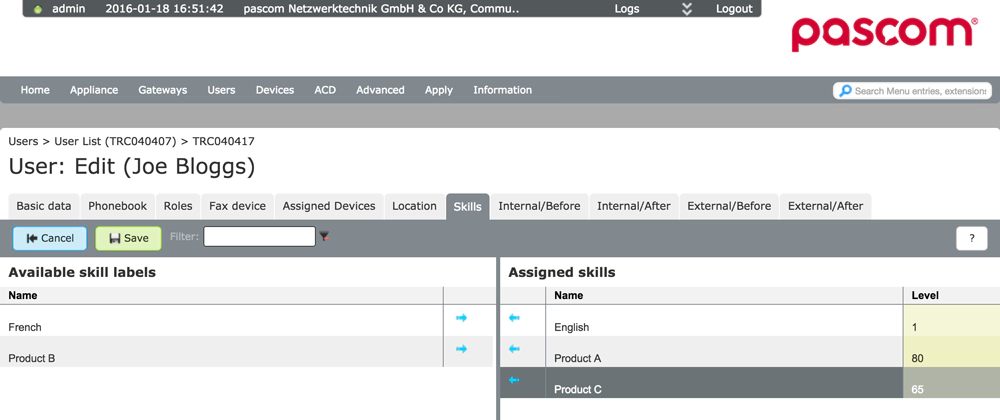Switch to the Assigned Devices tab
This screenshot has height=420, width=1000.
329,206
